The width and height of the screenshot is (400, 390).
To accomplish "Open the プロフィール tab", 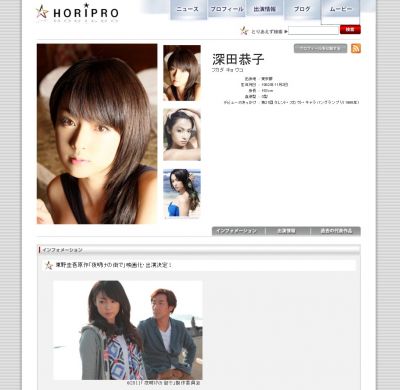I will [227, 9].
